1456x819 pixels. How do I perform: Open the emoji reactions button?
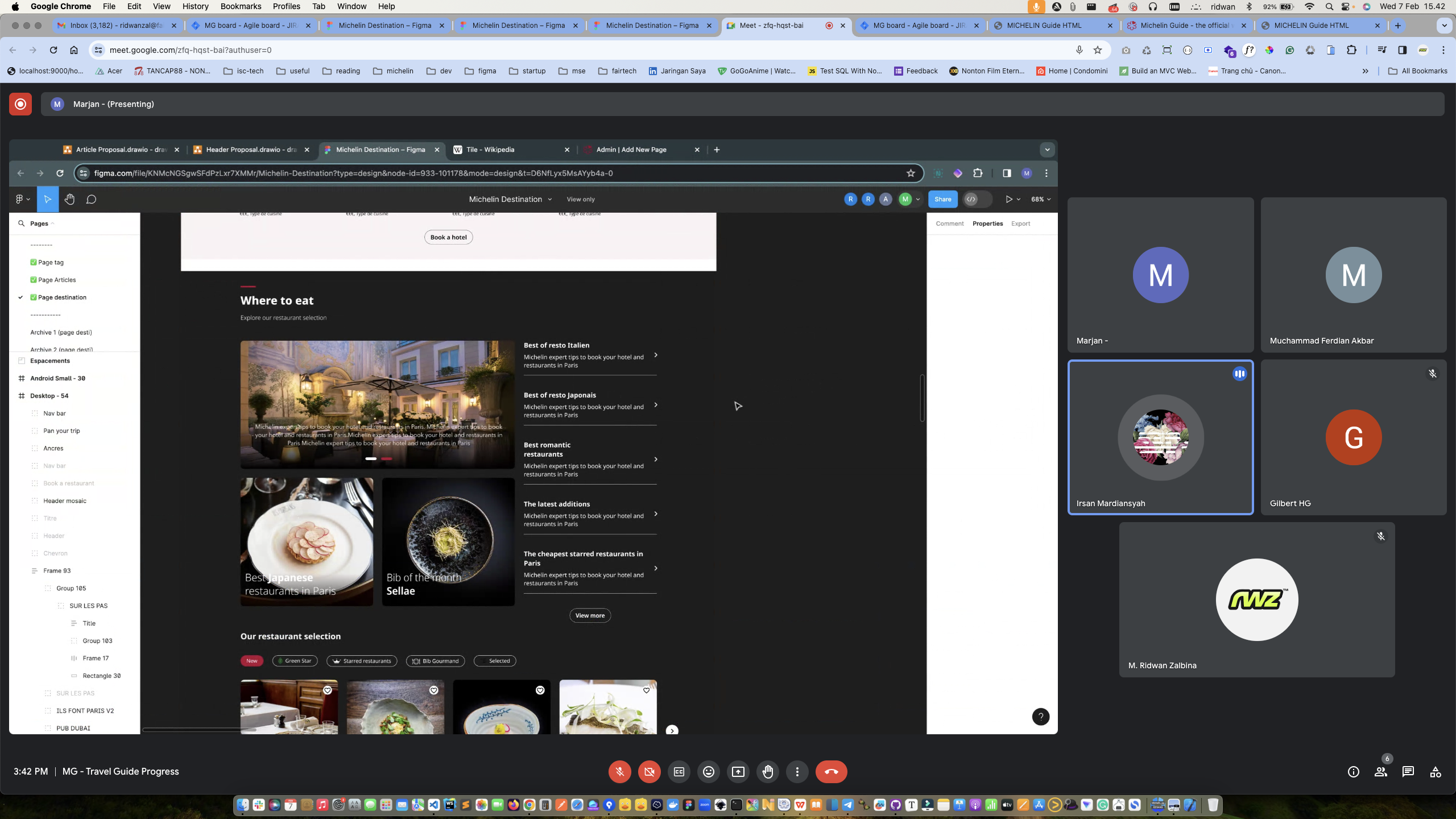(708, 772)
